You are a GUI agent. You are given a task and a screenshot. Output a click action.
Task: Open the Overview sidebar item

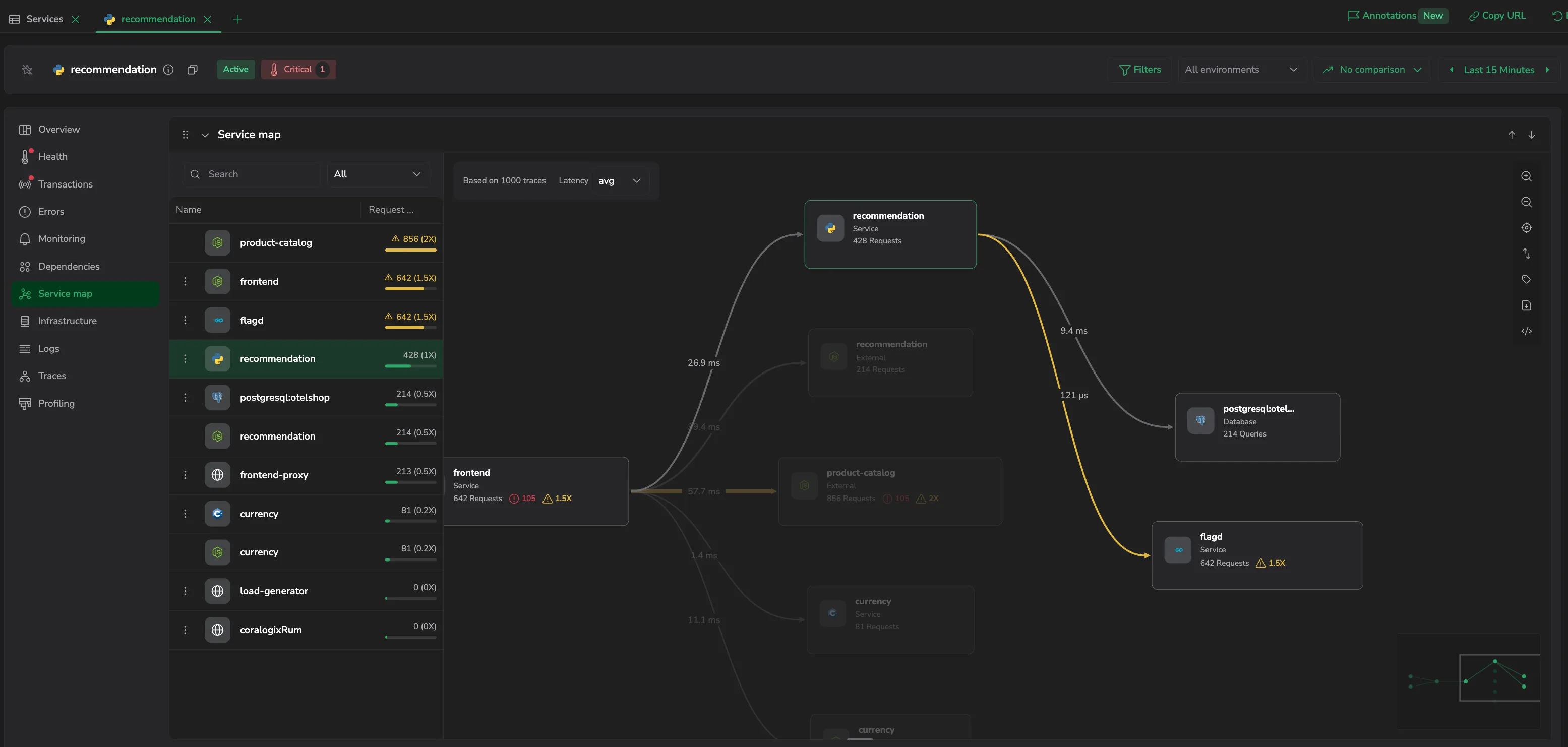[85, 129]
